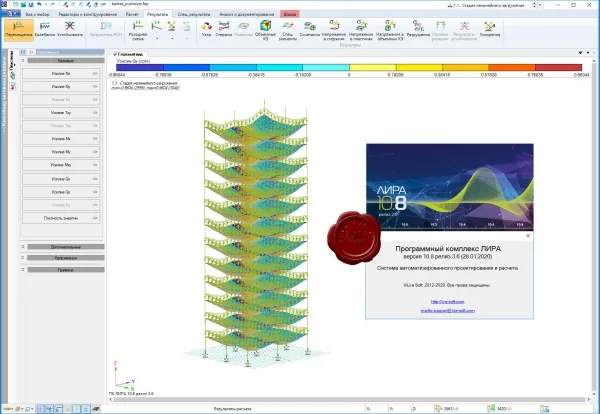Image resolution: width=600 pixels, height=414 pixels.
Task: Click the open file icon in the quick access toolbar
Action: (x=23, y=4)
